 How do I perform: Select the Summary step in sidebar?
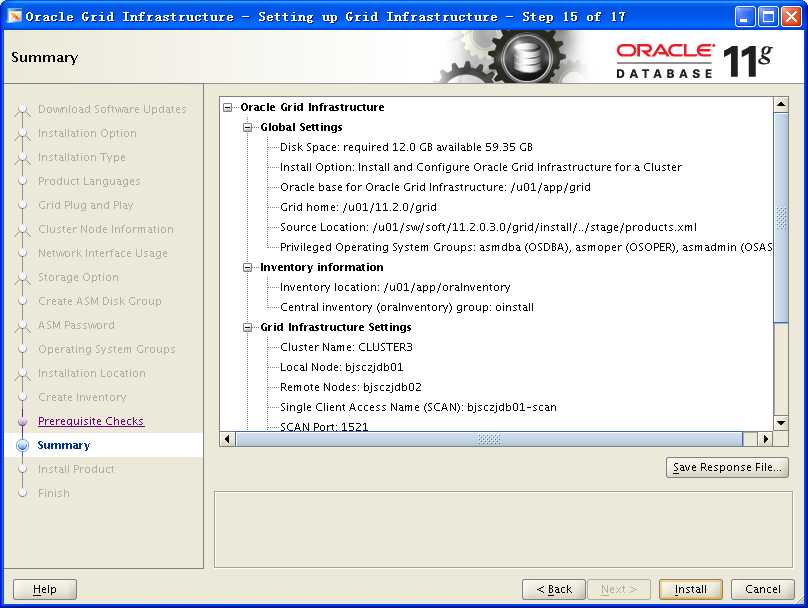[64, 445]
